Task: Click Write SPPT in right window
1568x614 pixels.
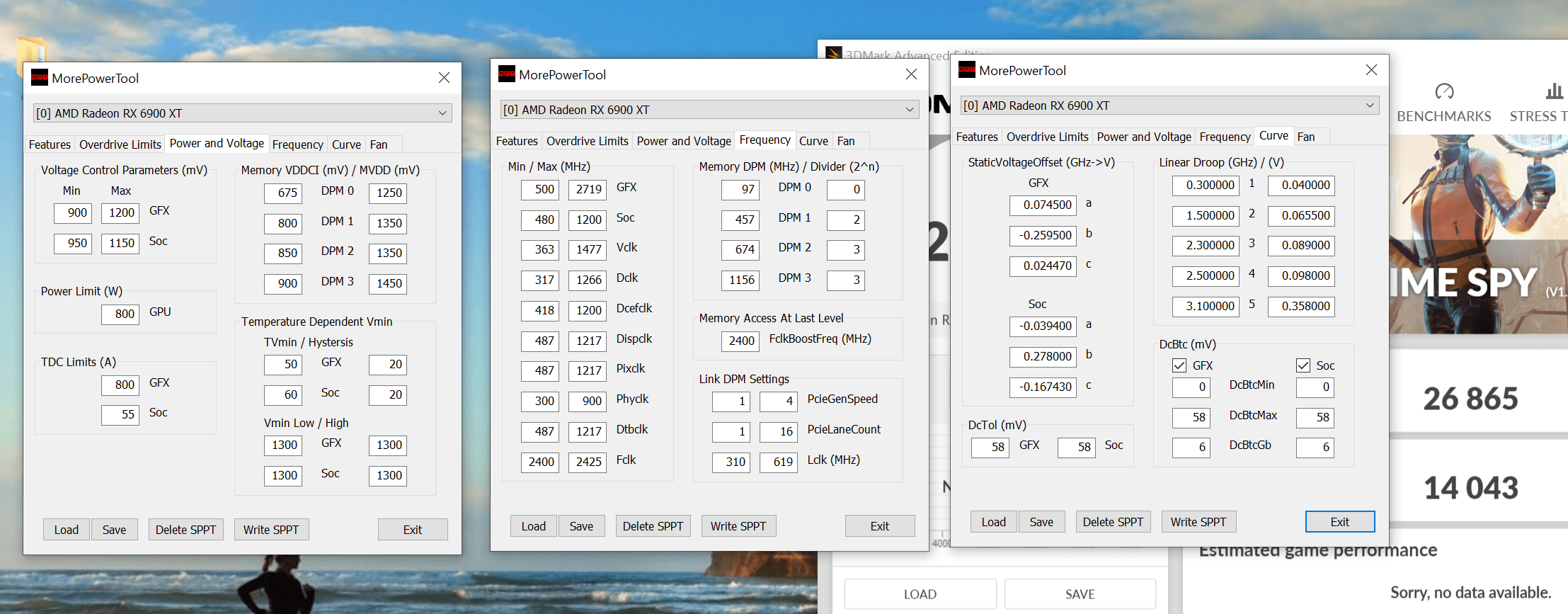Action: tap(1198, 522)
